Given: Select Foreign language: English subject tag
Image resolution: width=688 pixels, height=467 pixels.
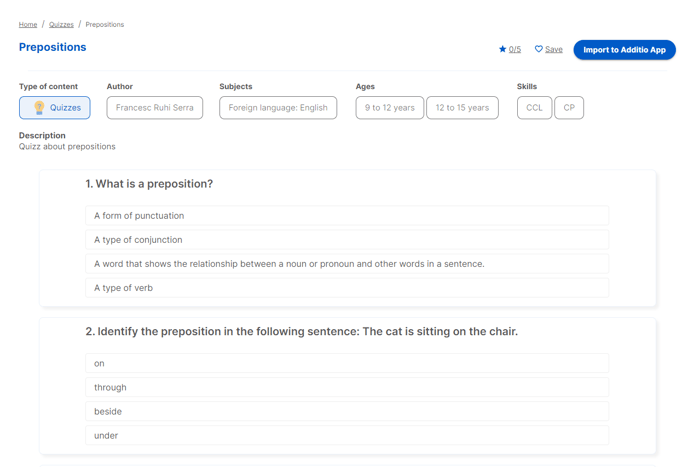Looking at the screenshot, I should point(278,108).
